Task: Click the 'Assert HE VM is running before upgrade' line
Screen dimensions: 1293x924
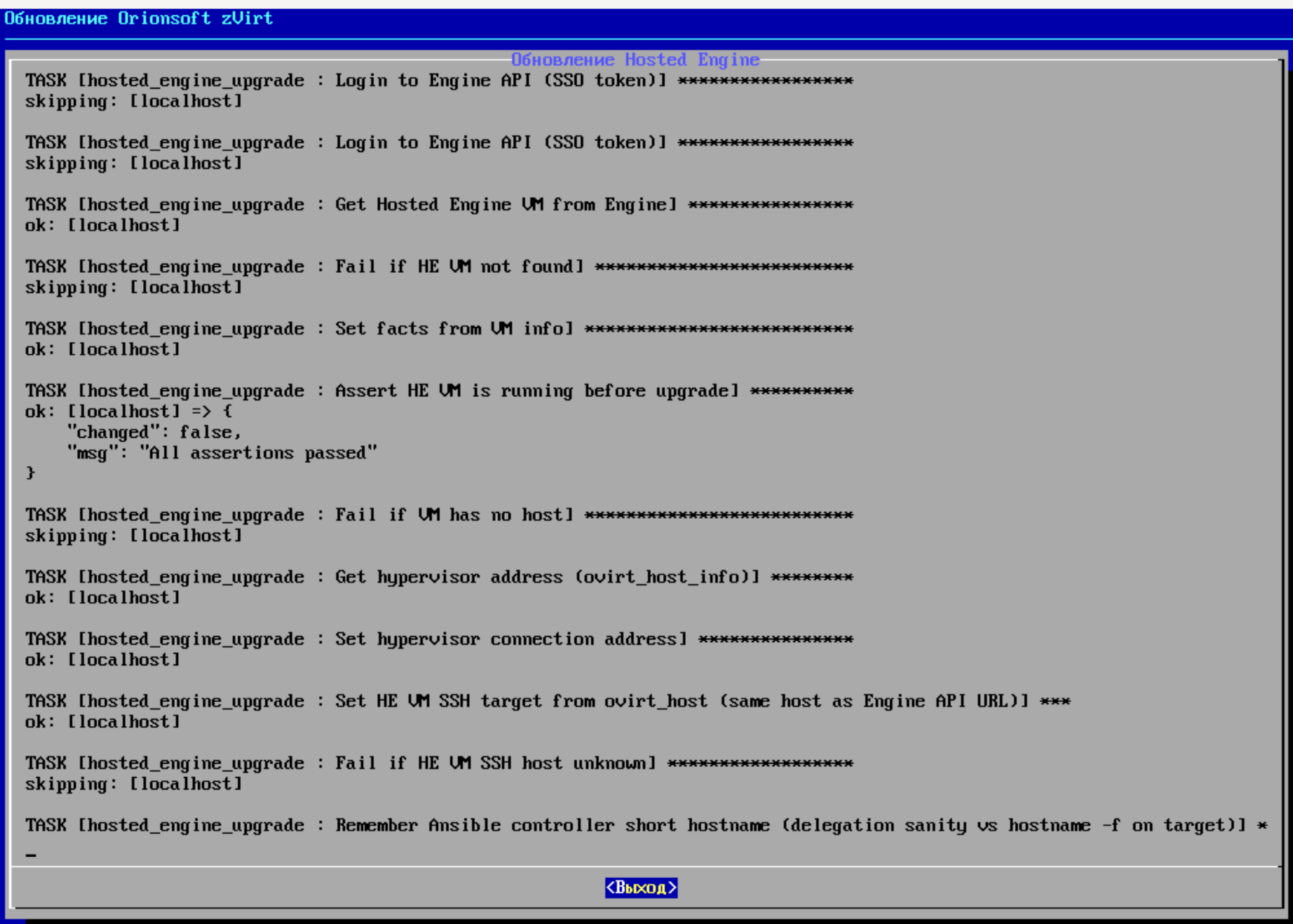Action: pyautogui.click(x=439, y=391)
